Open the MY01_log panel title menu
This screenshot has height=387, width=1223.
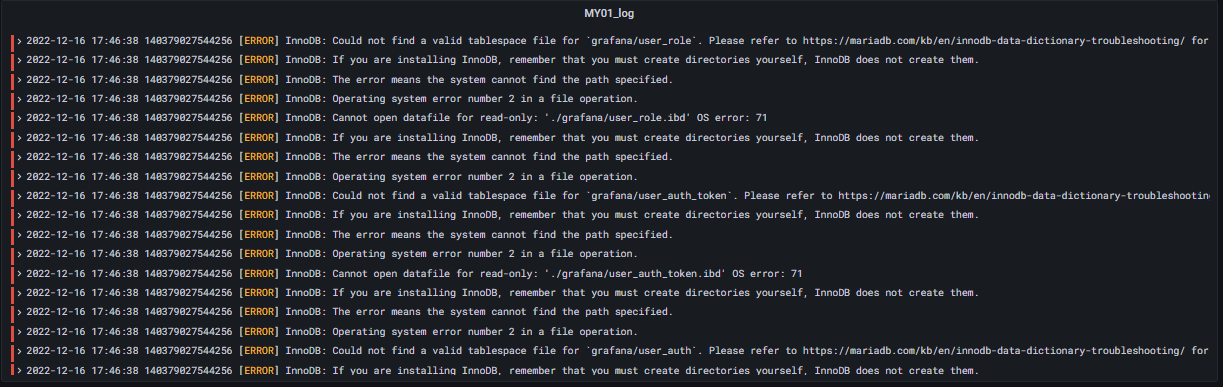click(x=610, y=14)
